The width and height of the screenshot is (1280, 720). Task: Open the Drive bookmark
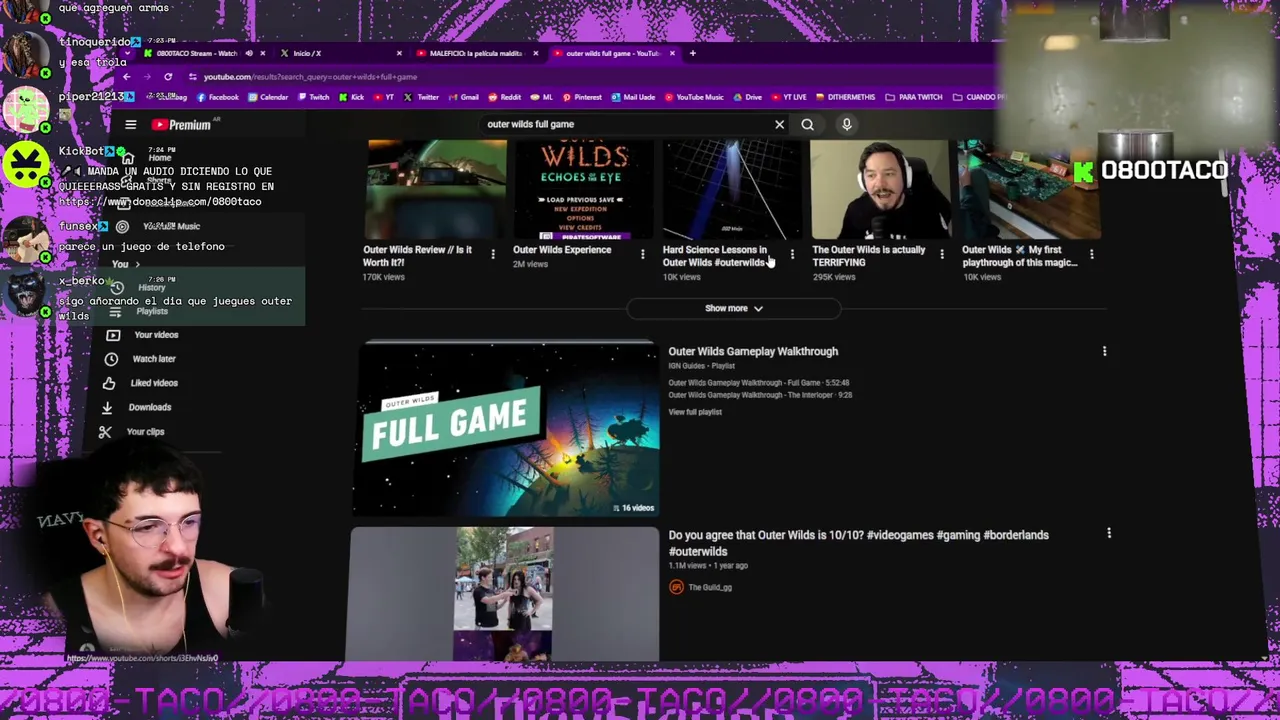tap(748, 97)
